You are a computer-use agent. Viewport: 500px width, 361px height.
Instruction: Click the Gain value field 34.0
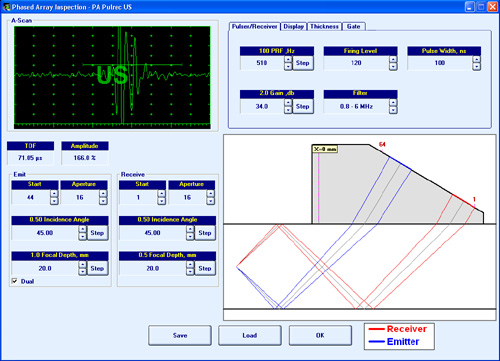(262, 106)
